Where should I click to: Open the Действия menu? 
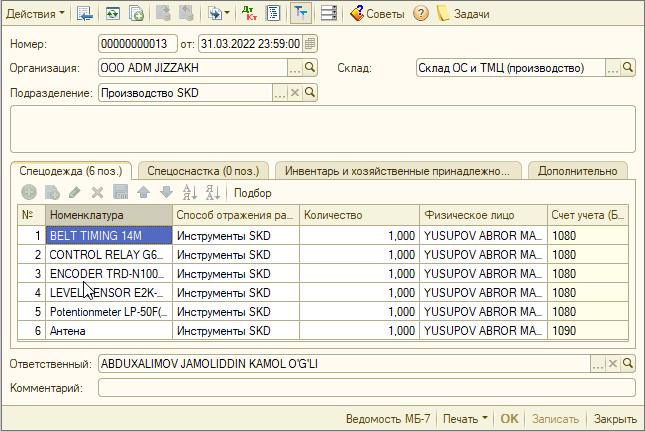pyautogui.click(x=35, y=13)
